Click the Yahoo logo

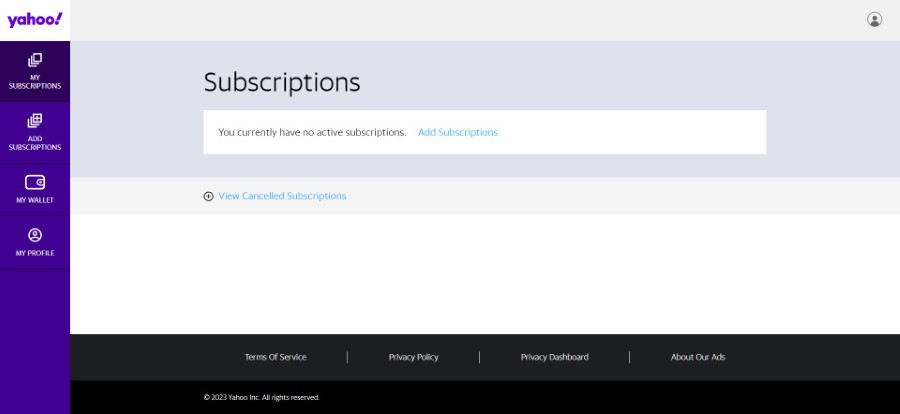pyautogui.click(x=34, y=20)
